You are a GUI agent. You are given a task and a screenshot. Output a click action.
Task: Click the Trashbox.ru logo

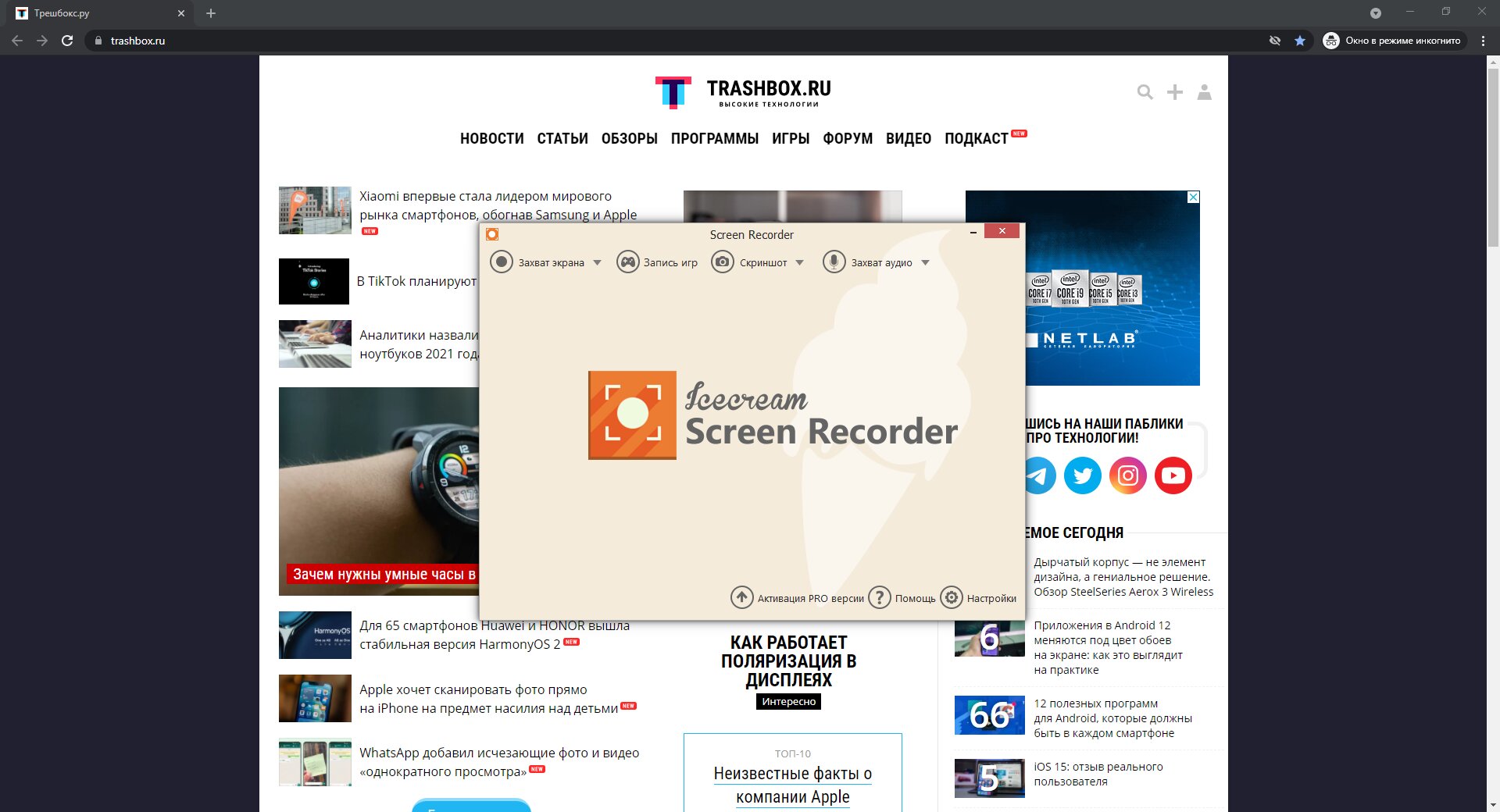[x=743, y=92]
